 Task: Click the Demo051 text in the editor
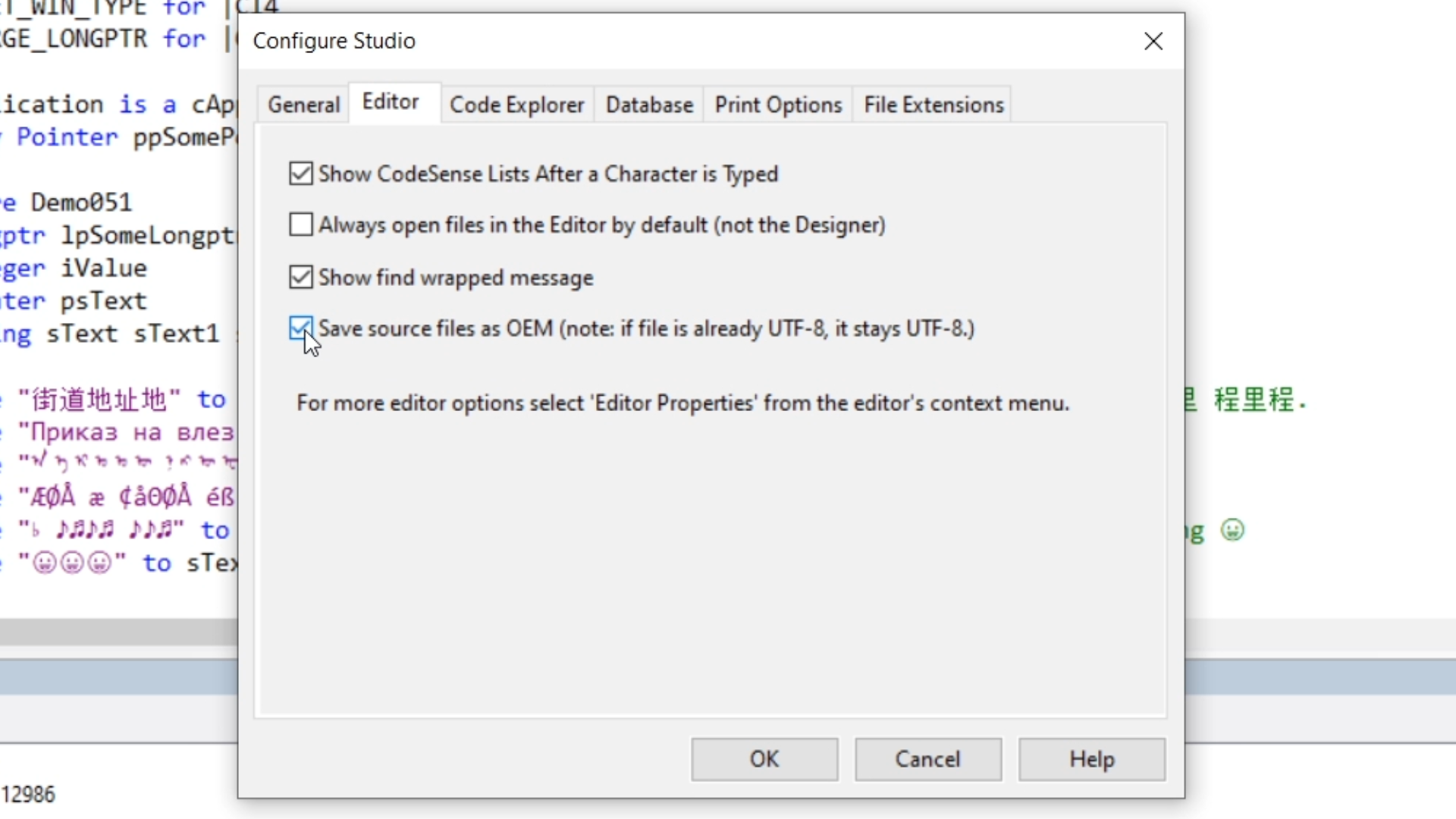tap(81, 202)
